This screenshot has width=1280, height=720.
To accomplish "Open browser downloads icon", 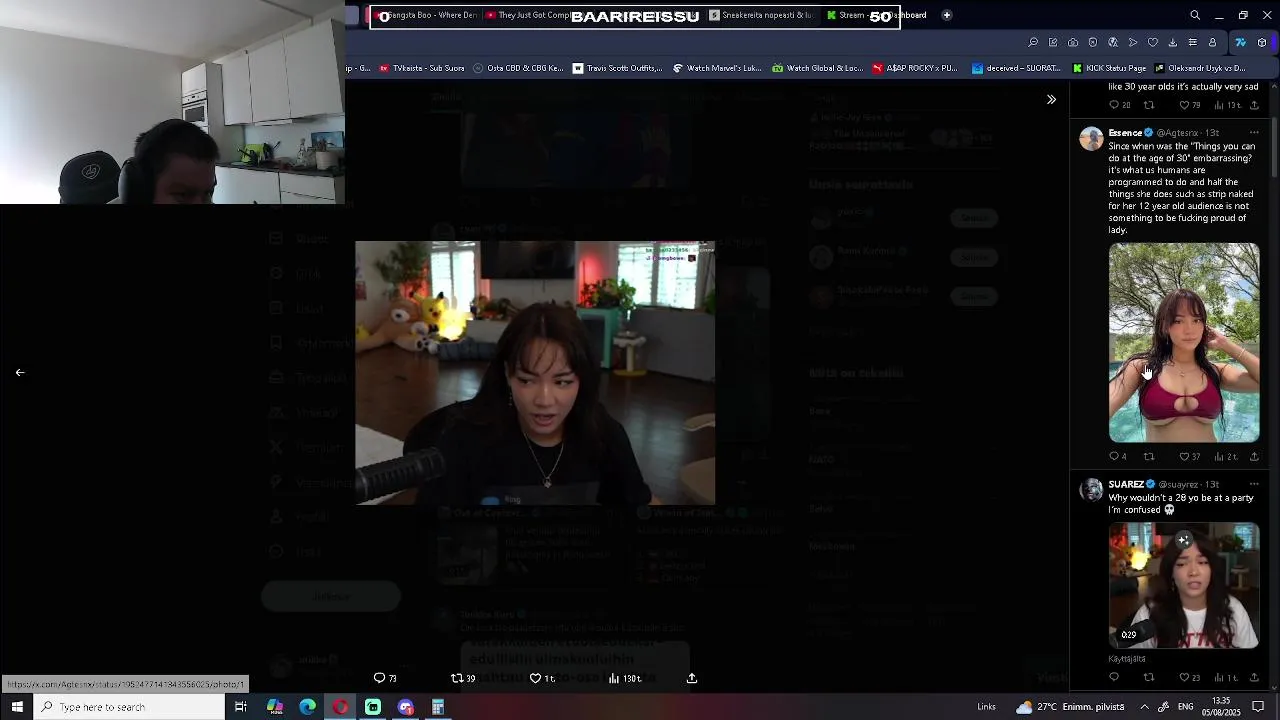I will 1172,42.
